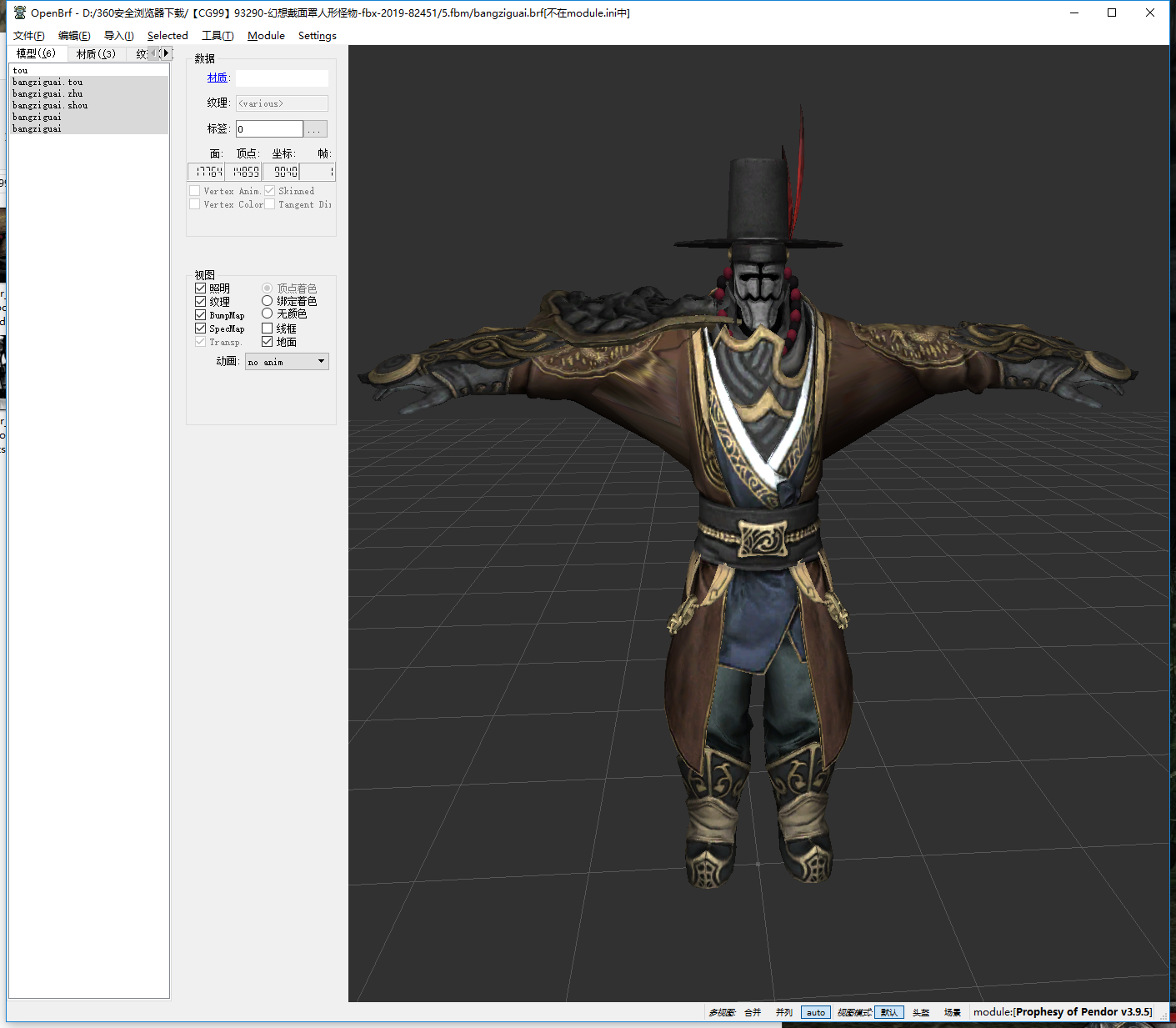Screen dimensions: 1176x1028
Task: Select the bangziguai.tou mesh row
Action: tap(88, 82)
